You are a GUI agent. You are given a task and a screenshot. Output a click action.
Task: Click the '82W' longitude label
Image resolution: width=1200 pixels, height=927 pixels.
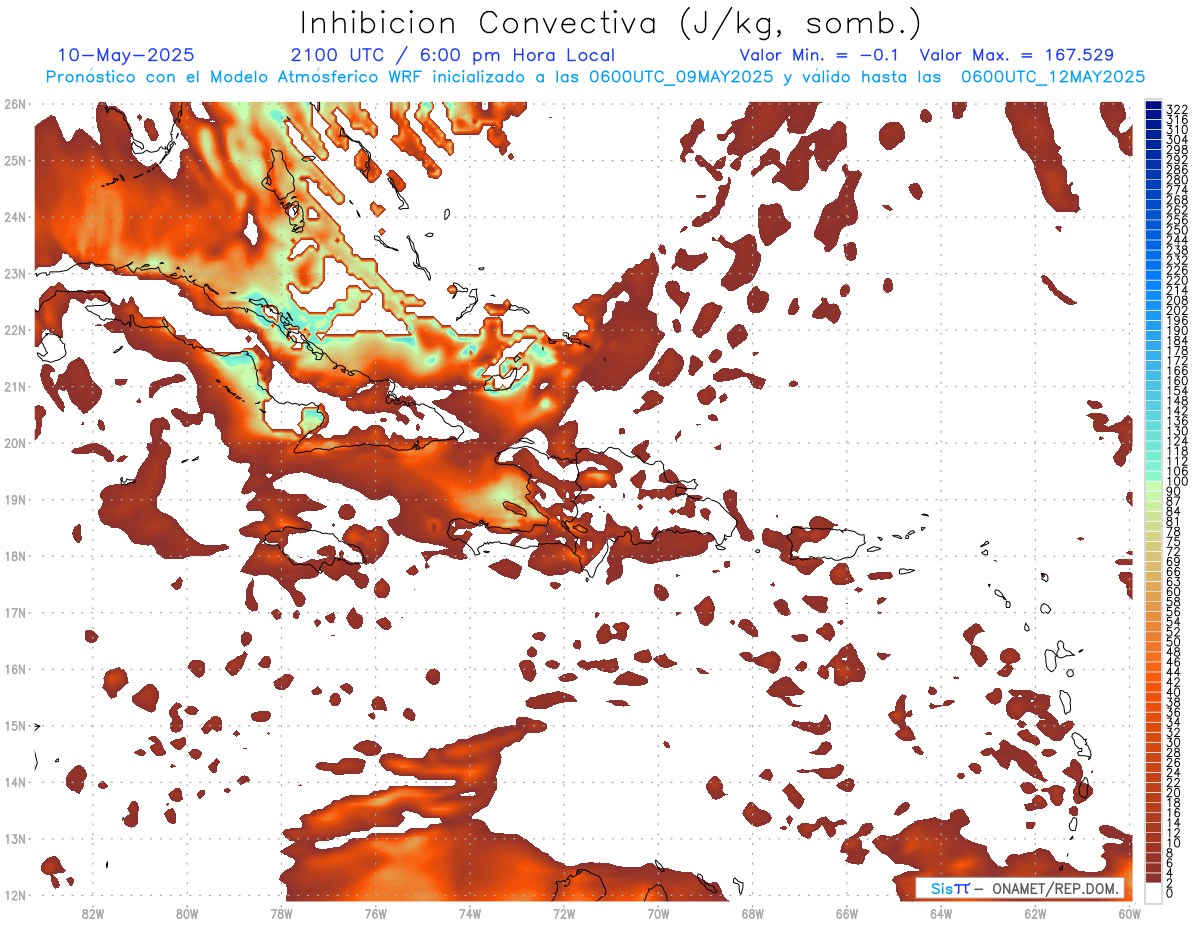coord(93,913)
